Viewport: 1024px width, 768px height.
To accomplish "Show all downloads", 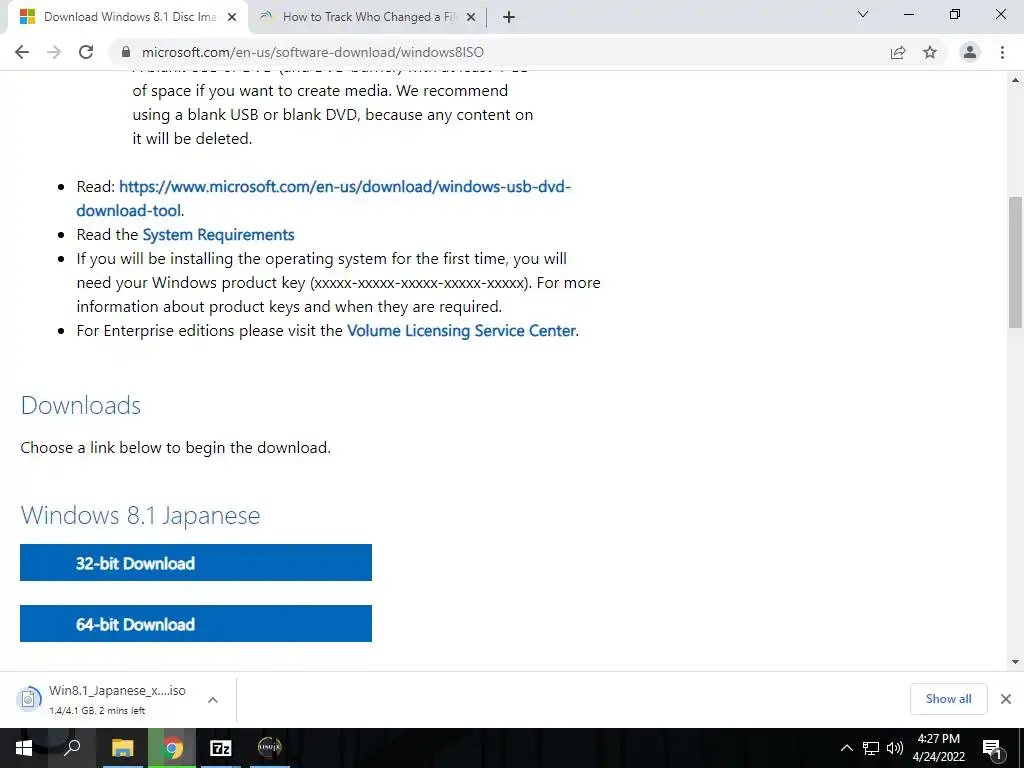I will [x=948, y=699].
